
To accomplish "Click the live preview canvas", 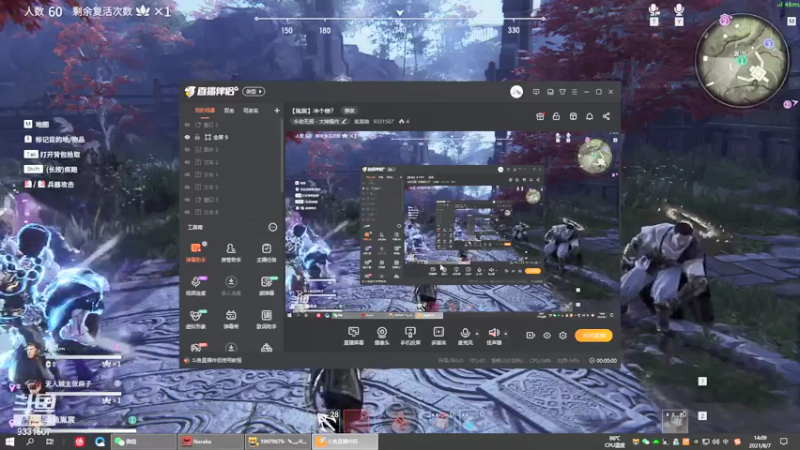I will coord(452,226).
